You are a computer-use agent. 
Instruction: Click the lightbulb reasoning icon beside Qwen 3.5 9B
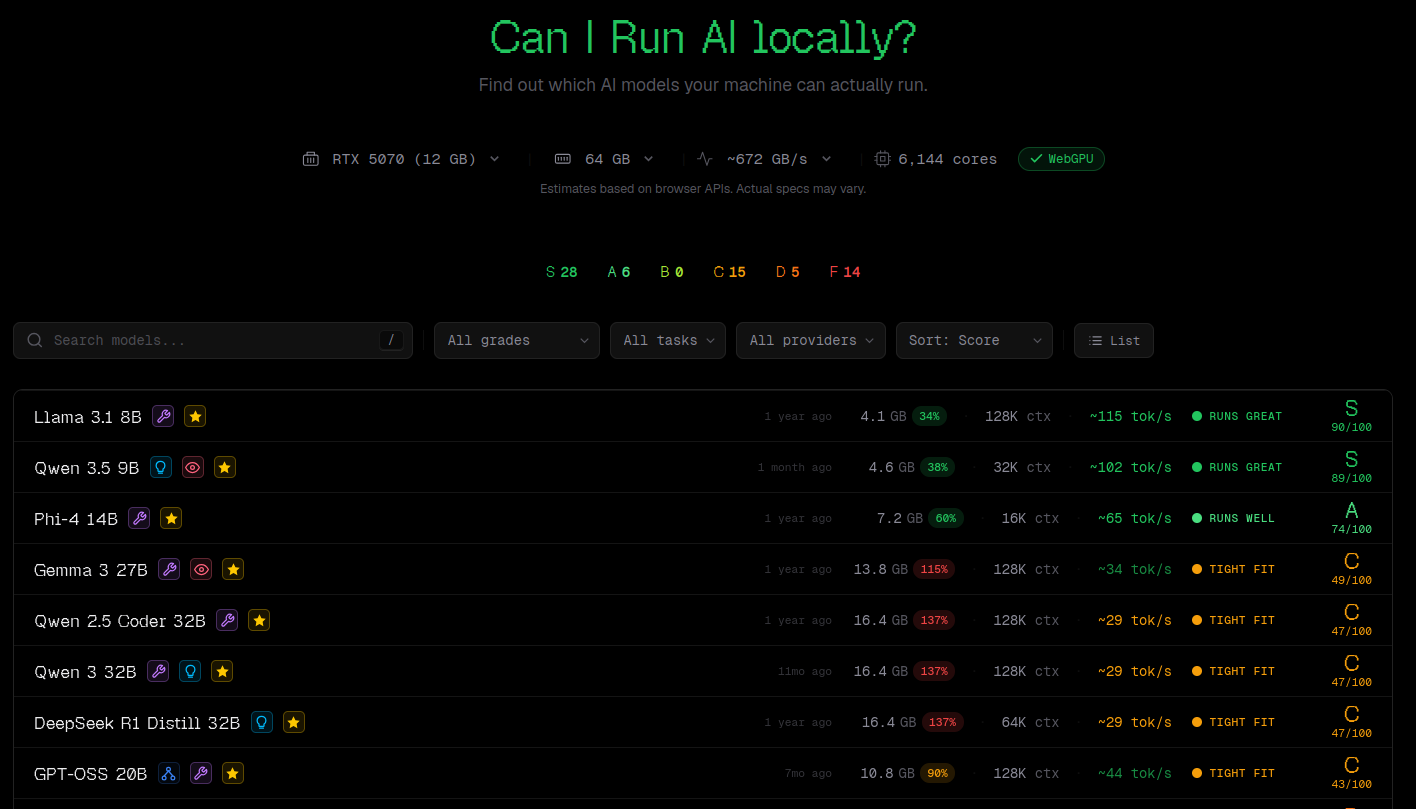(161, 467)
